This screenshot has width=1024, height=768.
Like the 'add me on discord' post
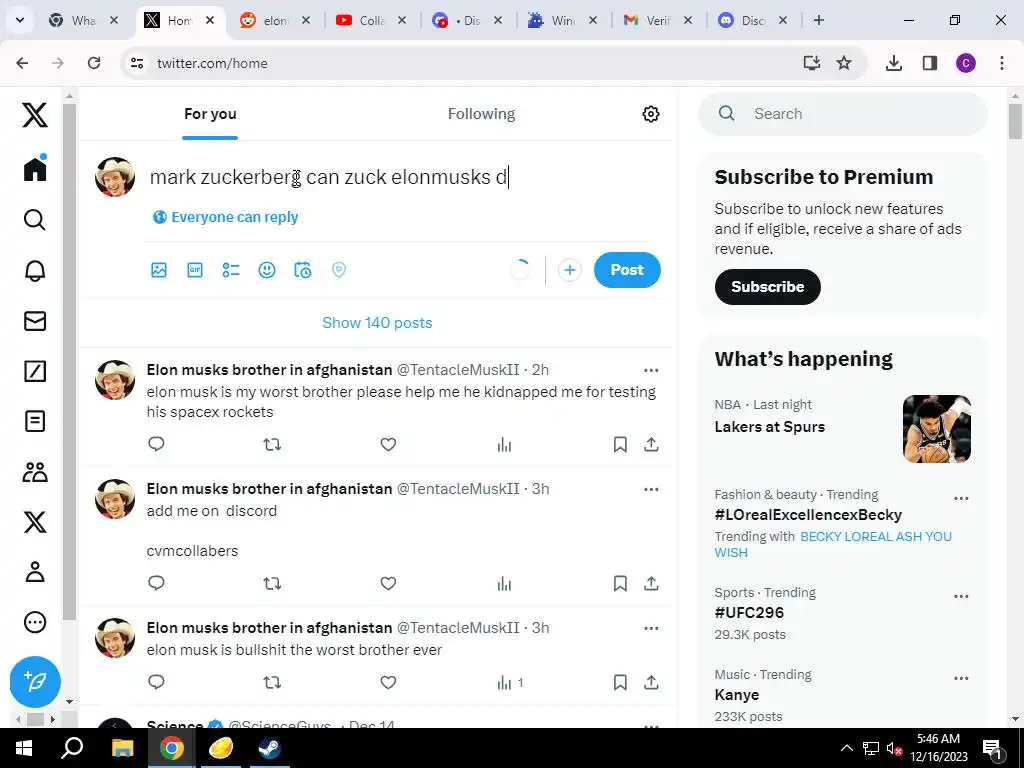(x=388, y=583)
